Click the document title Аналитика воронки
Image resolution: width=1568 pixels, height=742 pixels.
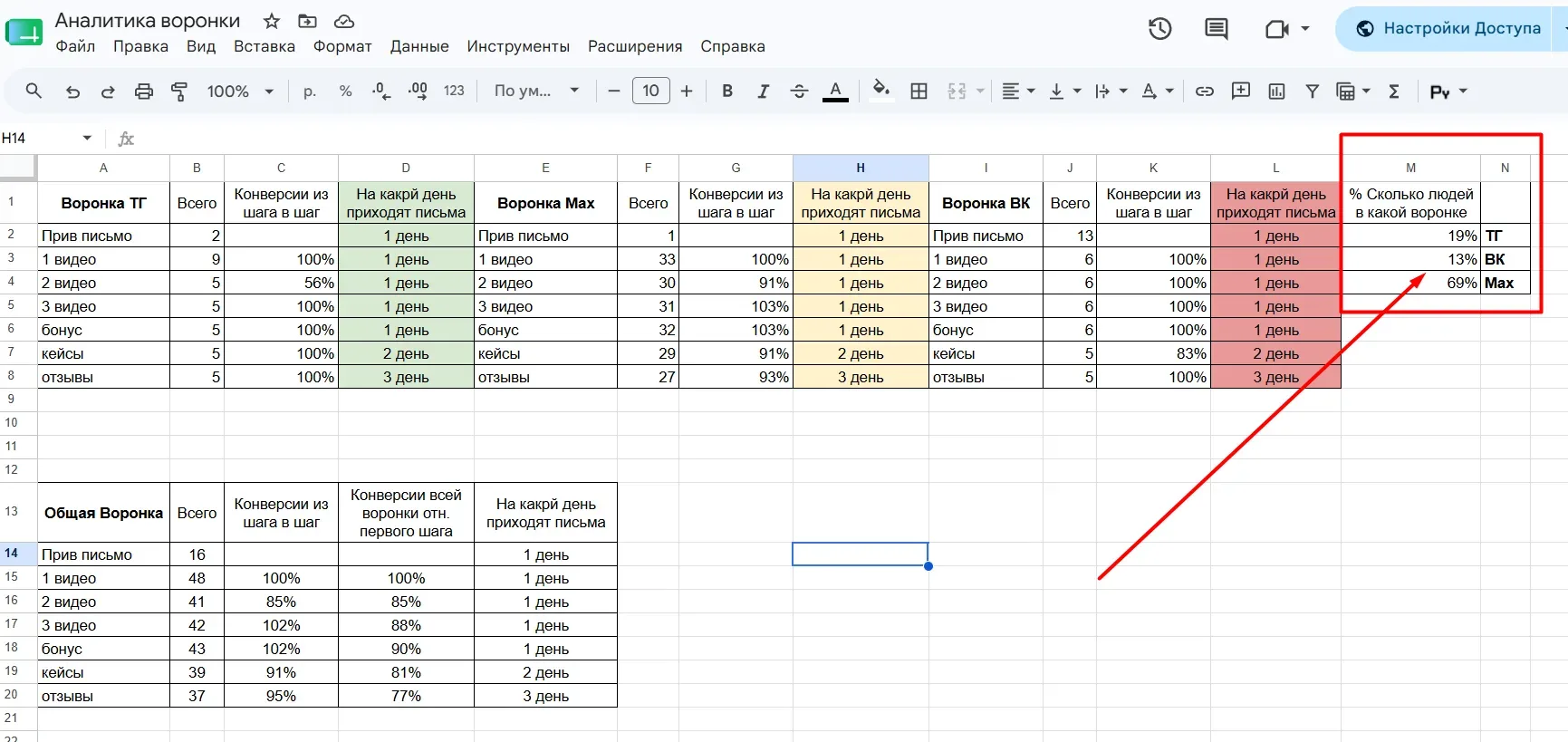(148, 21)
